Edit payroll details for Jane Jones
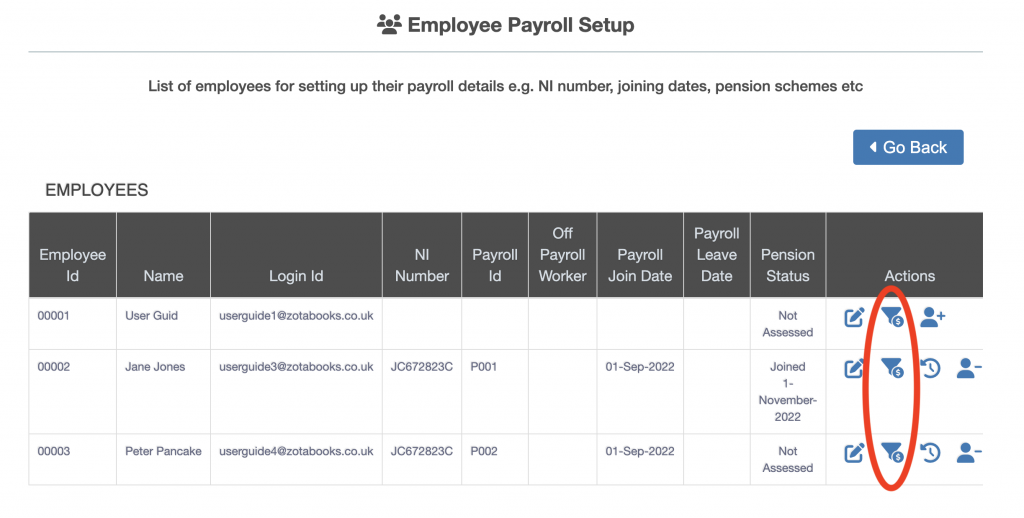This screenshot has width=1024, height=518. coord(854,369)
